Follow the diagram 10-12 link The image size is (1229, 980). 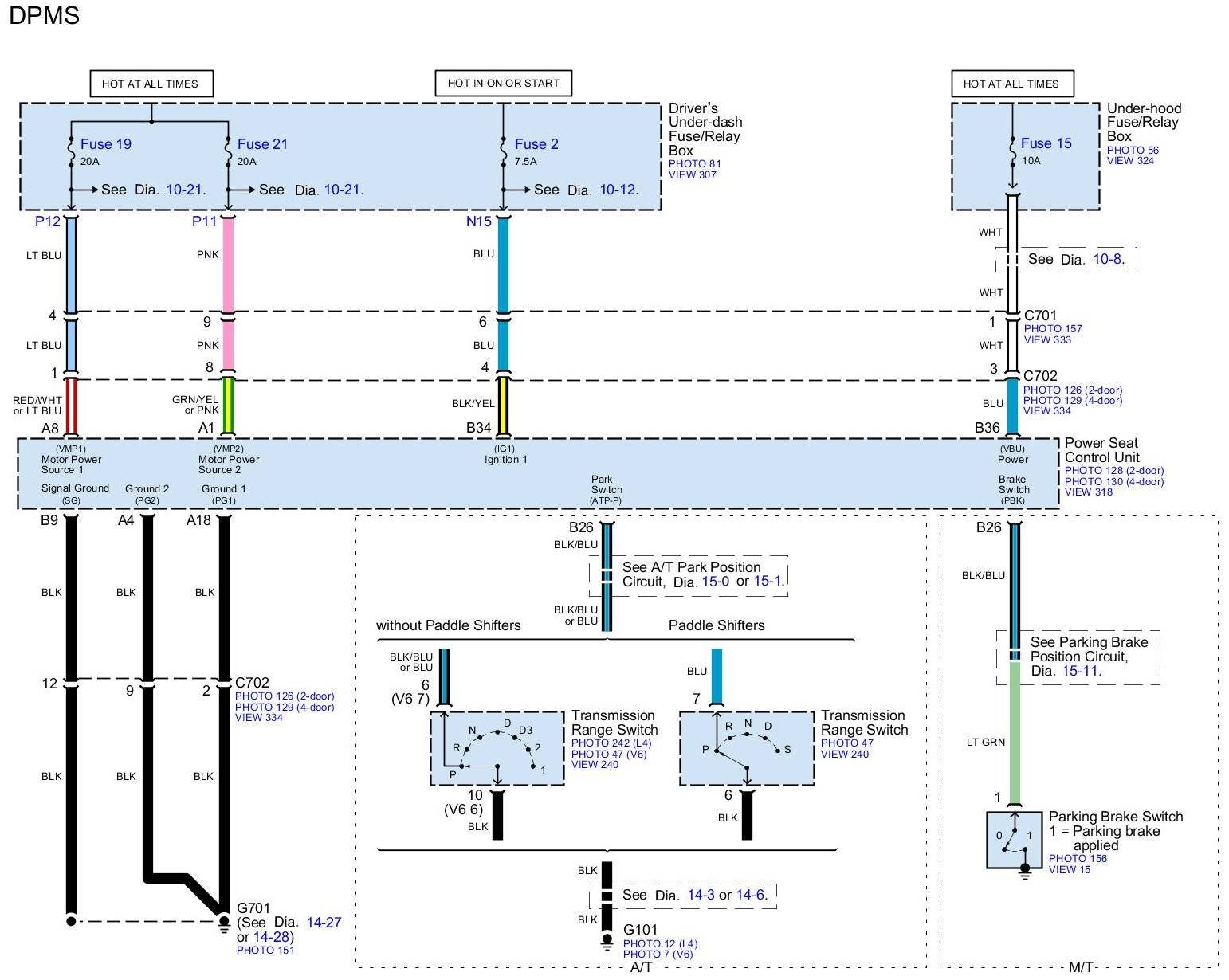click(618, 190)
